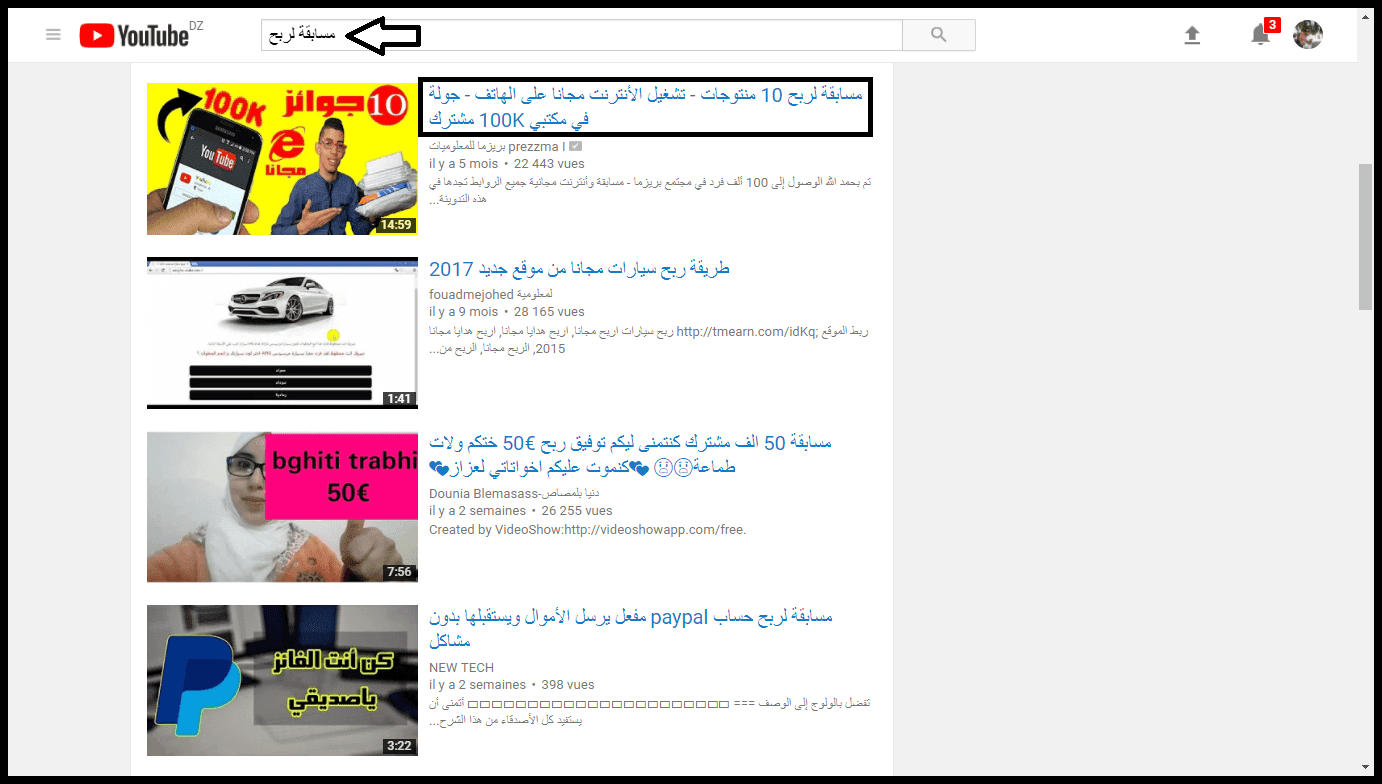Open the white car video thumbnail
Image resolution: width=1382 pixels, height=784 pixels.
(282, 333)
